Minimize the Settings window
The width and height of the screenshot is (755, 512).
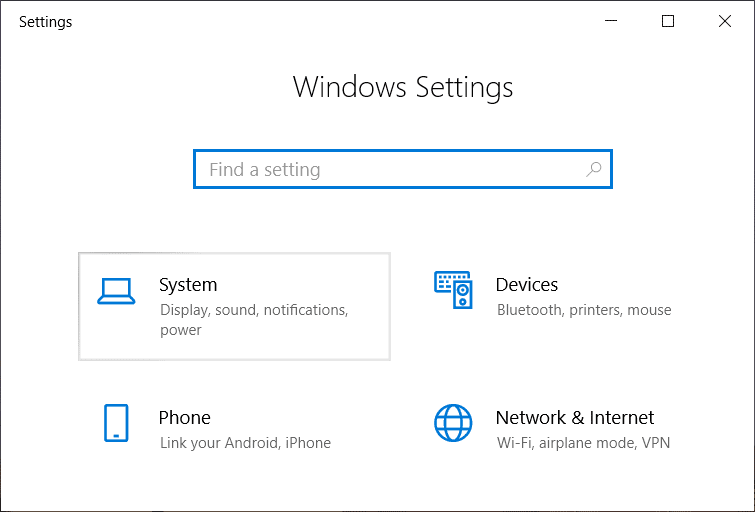(613, 21)
